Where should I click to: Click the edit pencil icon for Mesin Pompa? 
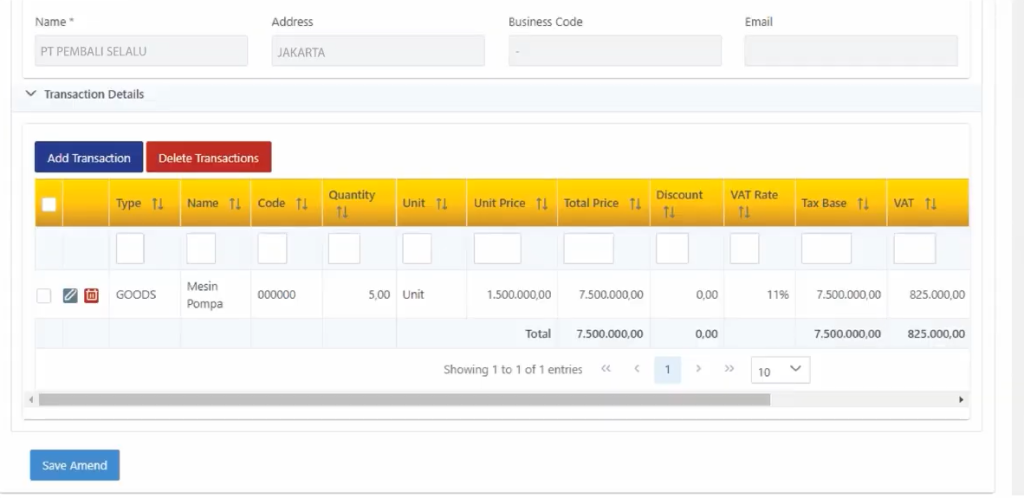pyautogui.click(x=70, y=295)
